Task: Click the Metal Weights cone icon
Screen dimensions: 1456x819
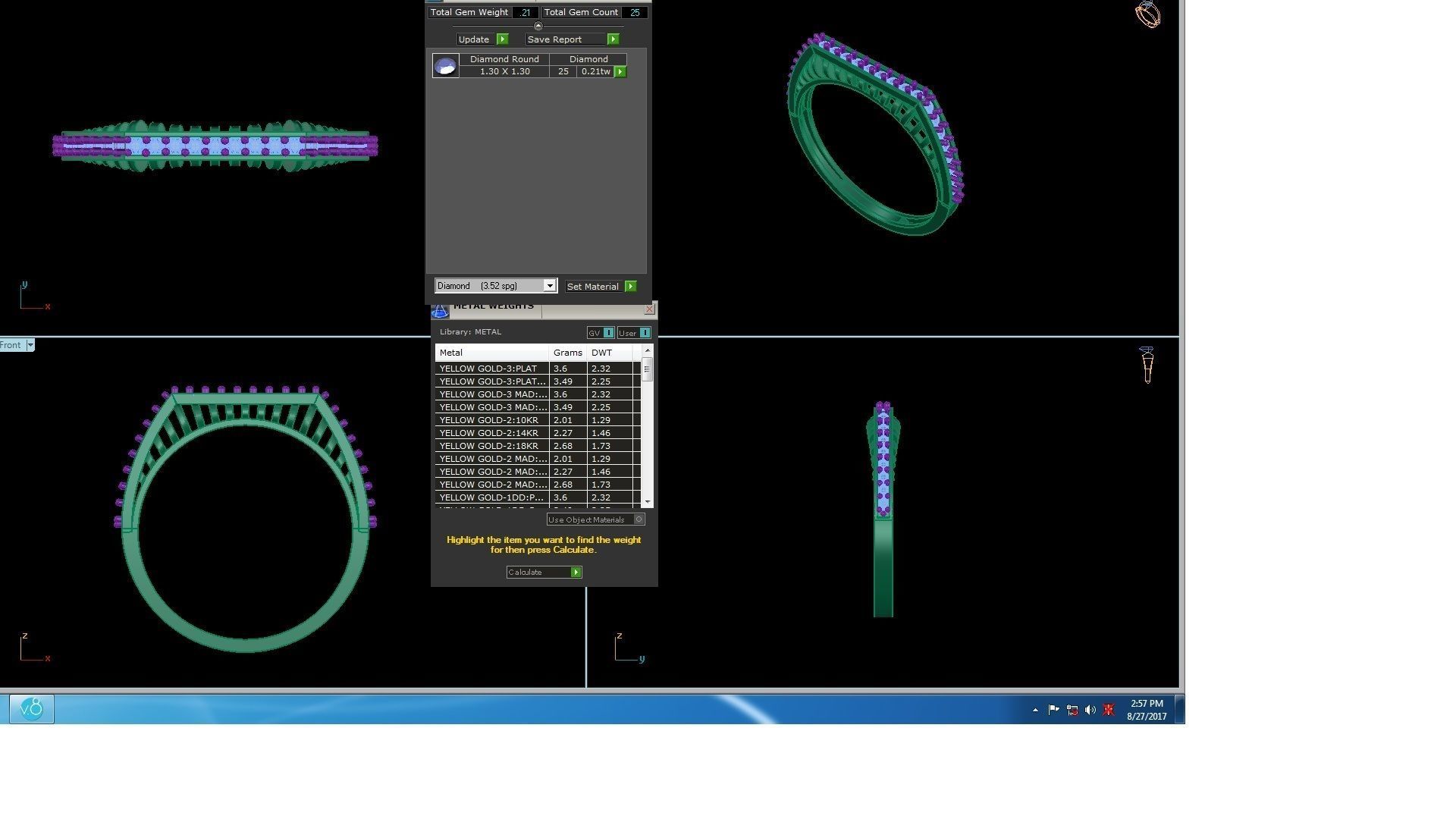Action: pos(440,310)
